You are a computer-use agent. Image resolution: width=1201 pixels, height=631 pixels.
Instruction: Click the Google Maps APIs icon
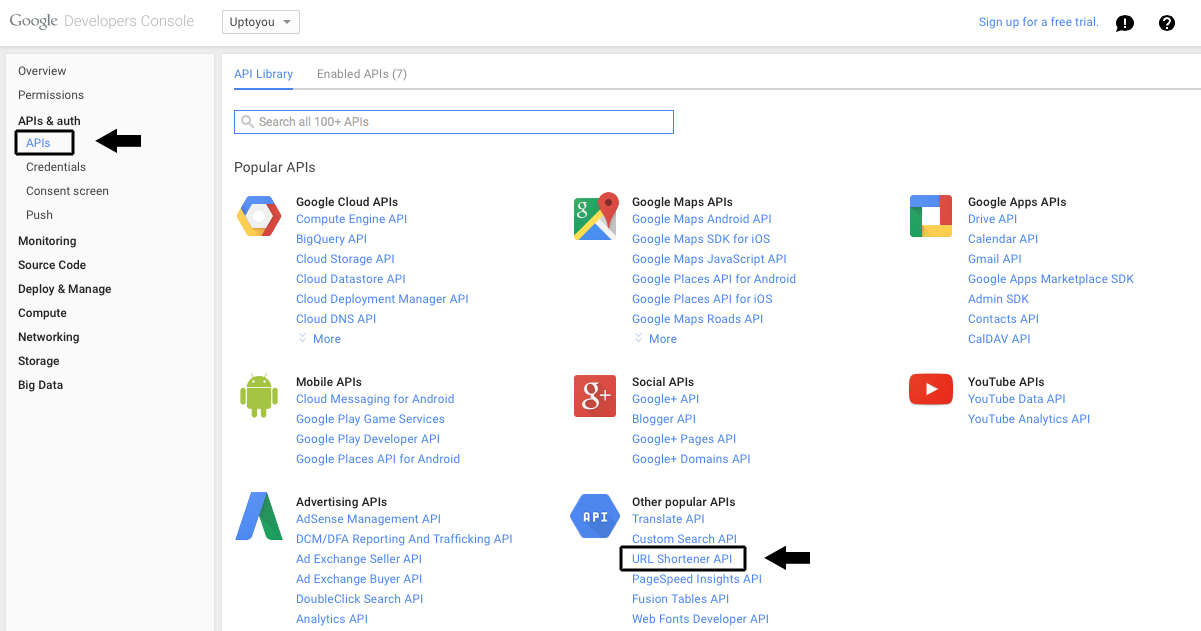click(x=595, y=217)
